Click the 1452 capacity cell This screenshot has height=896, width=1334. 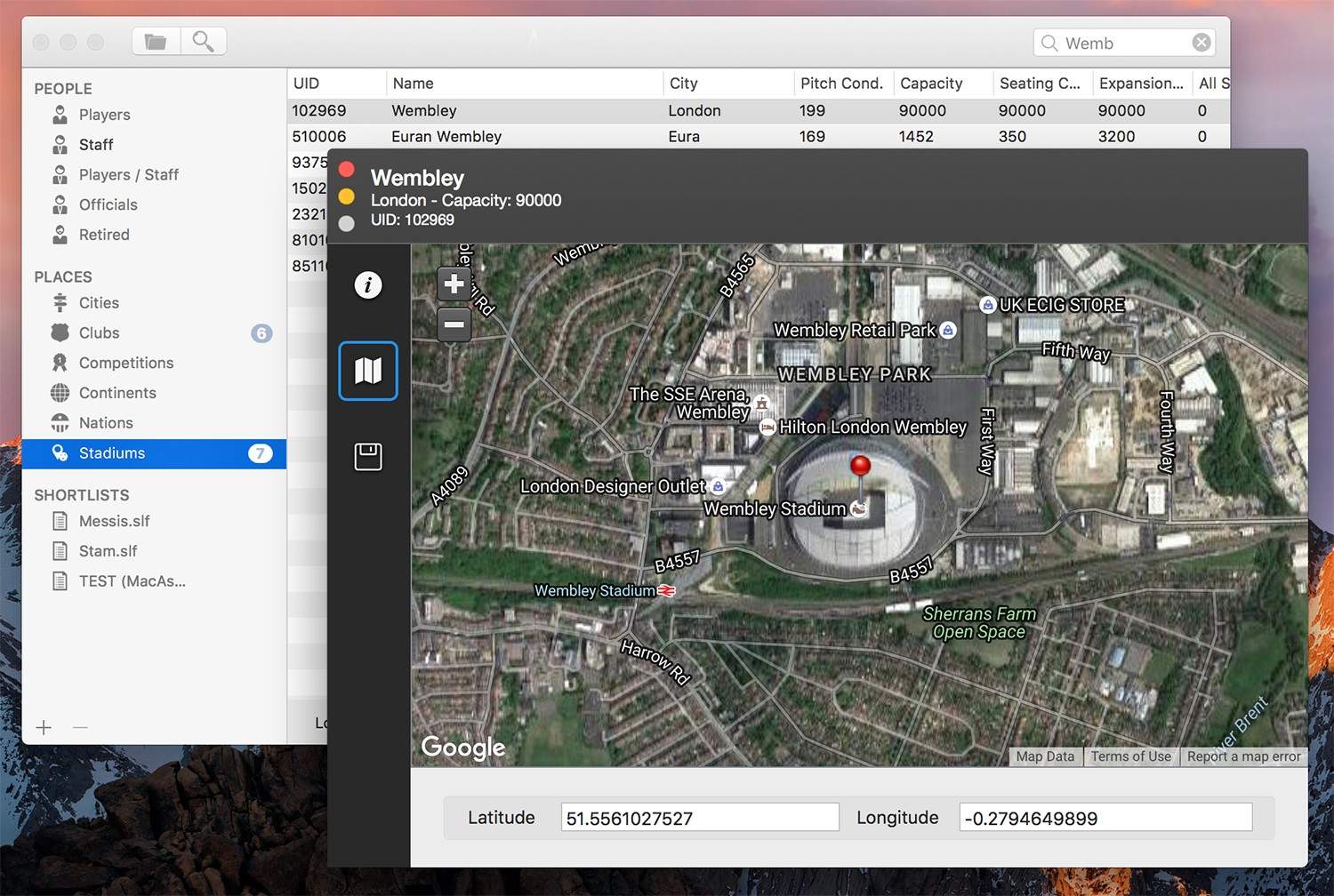pos(916,137)
